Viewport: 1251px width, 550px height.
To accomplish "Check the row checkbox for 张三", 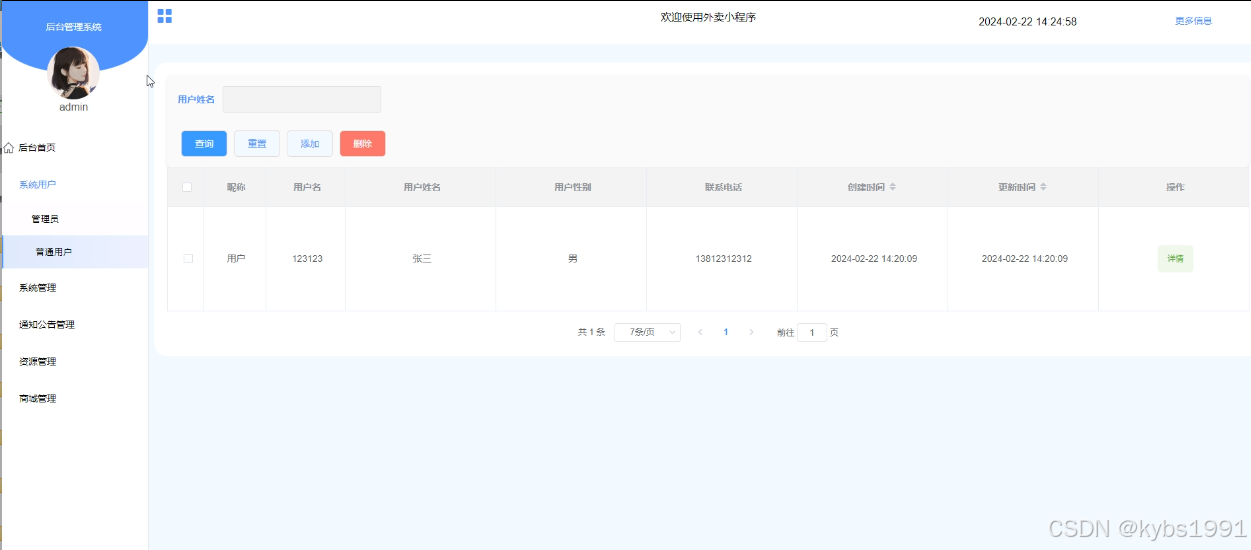I will click(187, 259).
